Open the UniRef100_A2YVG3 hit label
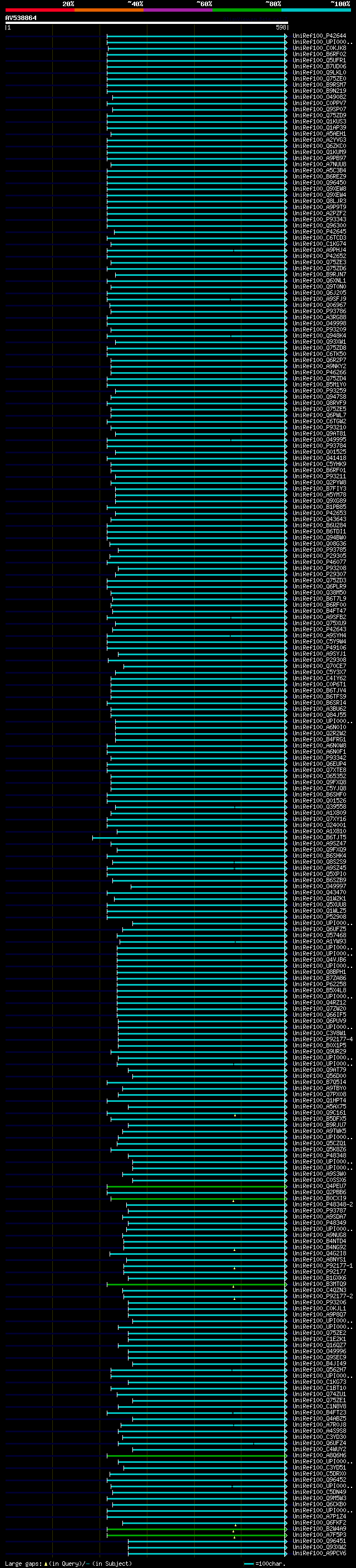356x1568 pixels. point(319,140)
